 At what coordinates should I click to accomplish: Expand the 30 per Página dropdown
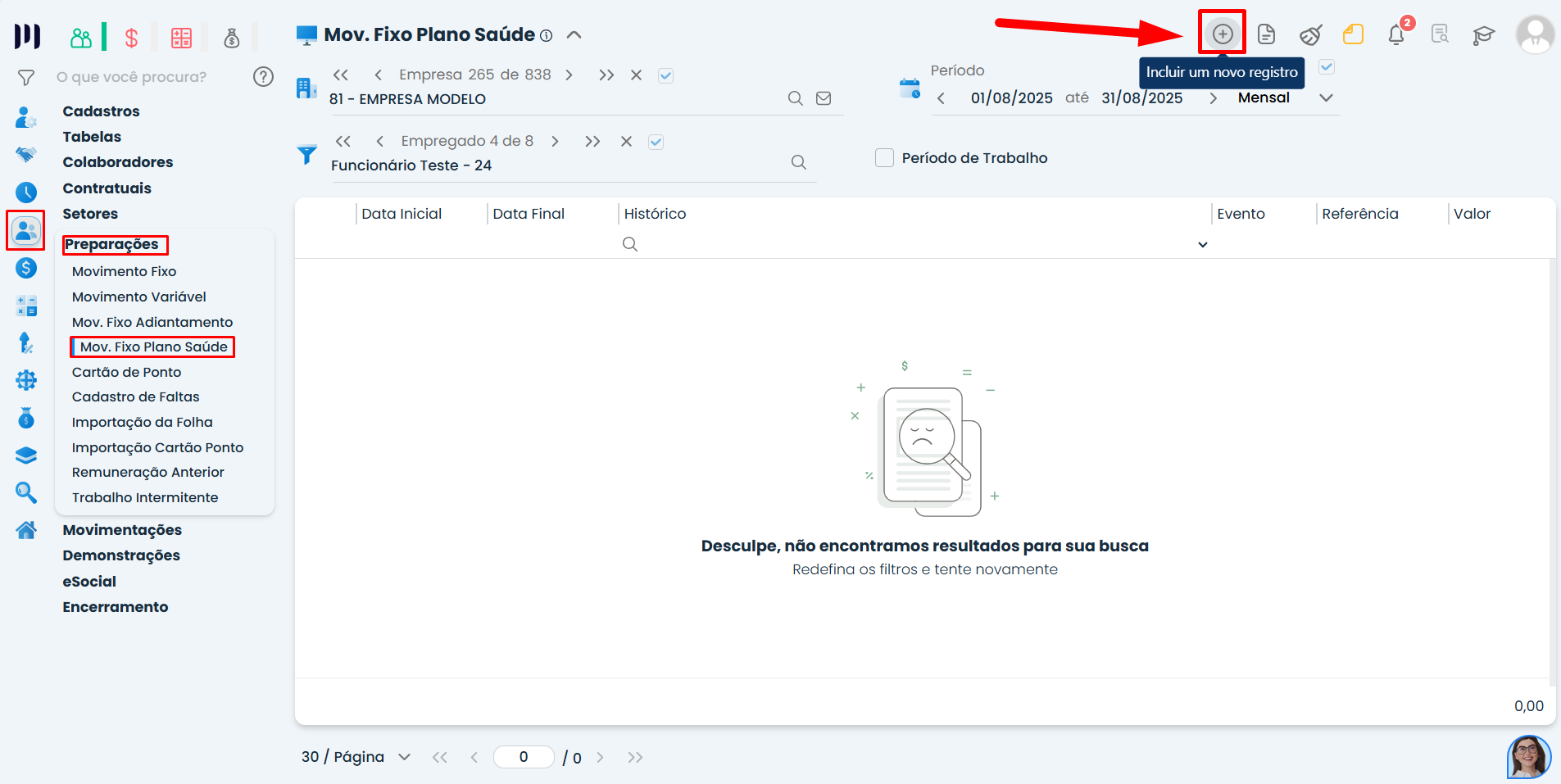click(404, 757)
